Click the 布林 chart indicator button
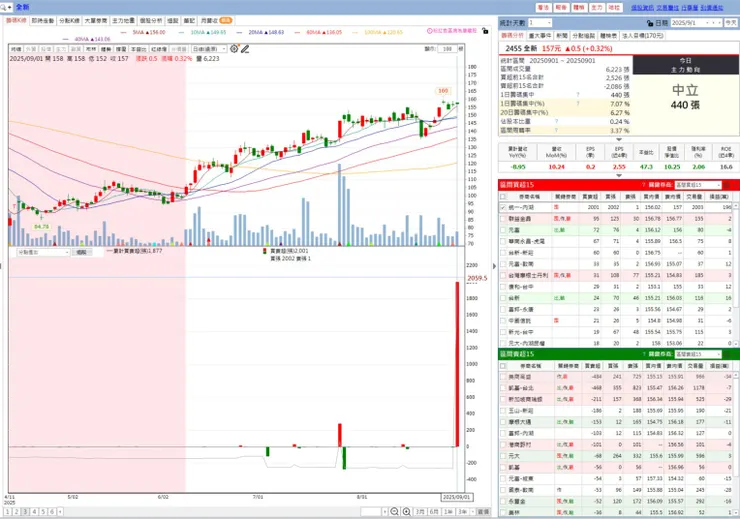Image resolution: width=740 pixels, height=519 pixels. click(91, 49)
